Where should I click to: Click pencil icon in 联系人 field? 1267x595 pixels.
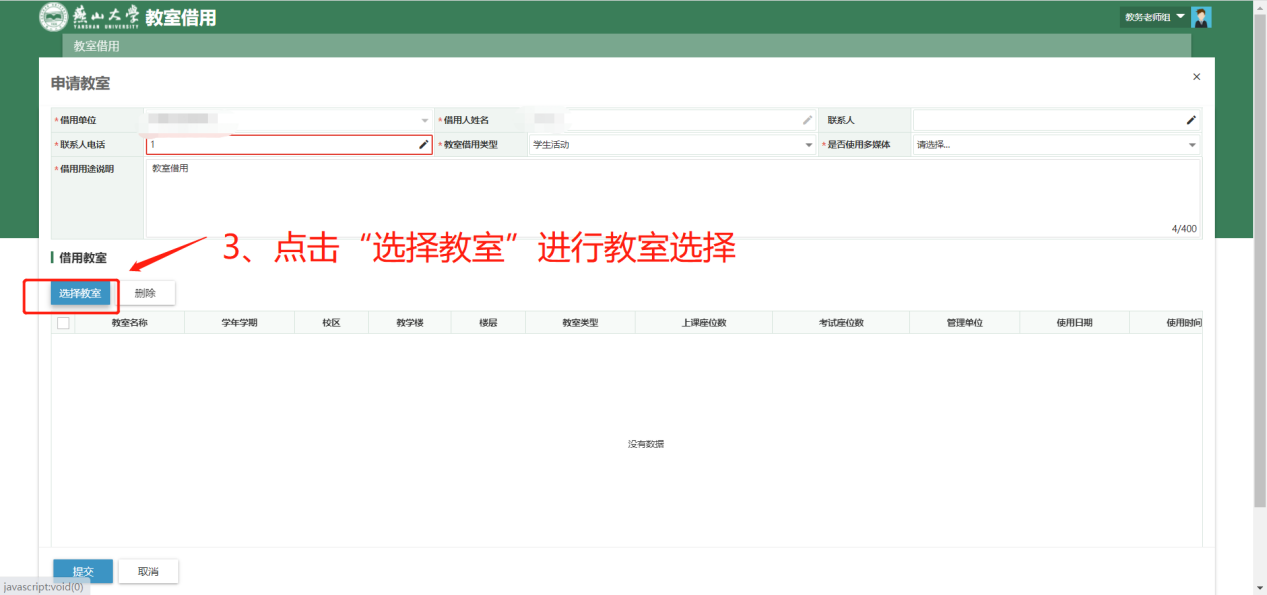click(x=1191, y=120)
